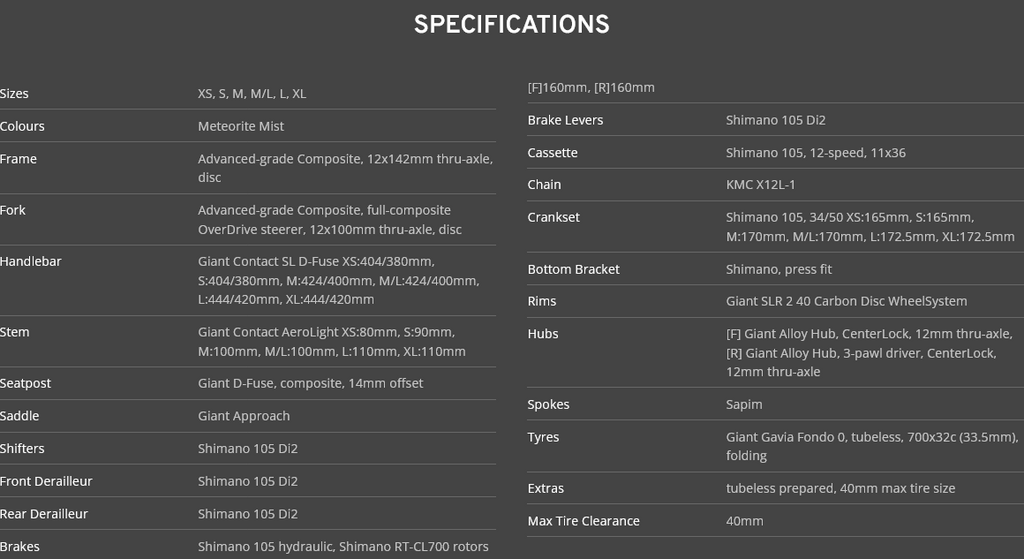Select the Max Tire Clearance label

tap(584, 521)
